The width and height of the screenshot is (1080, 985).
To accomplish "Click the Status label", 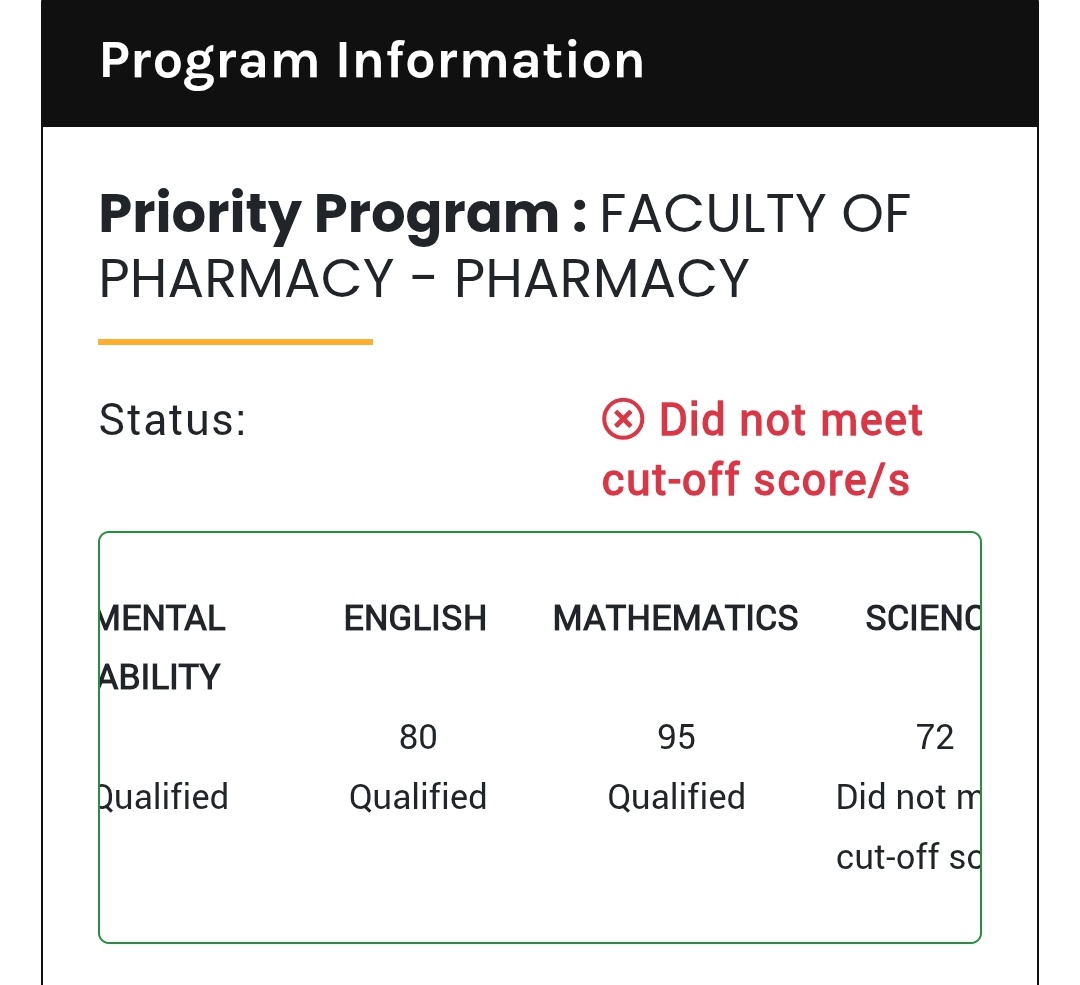I will point(172,419).
